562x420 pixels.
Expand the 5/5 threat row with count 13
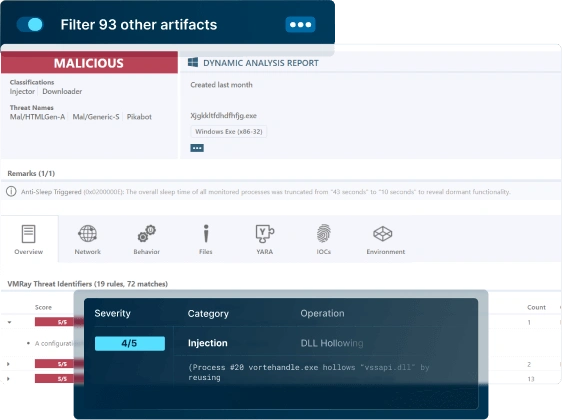pyautogui.click(x=8, y=379)
